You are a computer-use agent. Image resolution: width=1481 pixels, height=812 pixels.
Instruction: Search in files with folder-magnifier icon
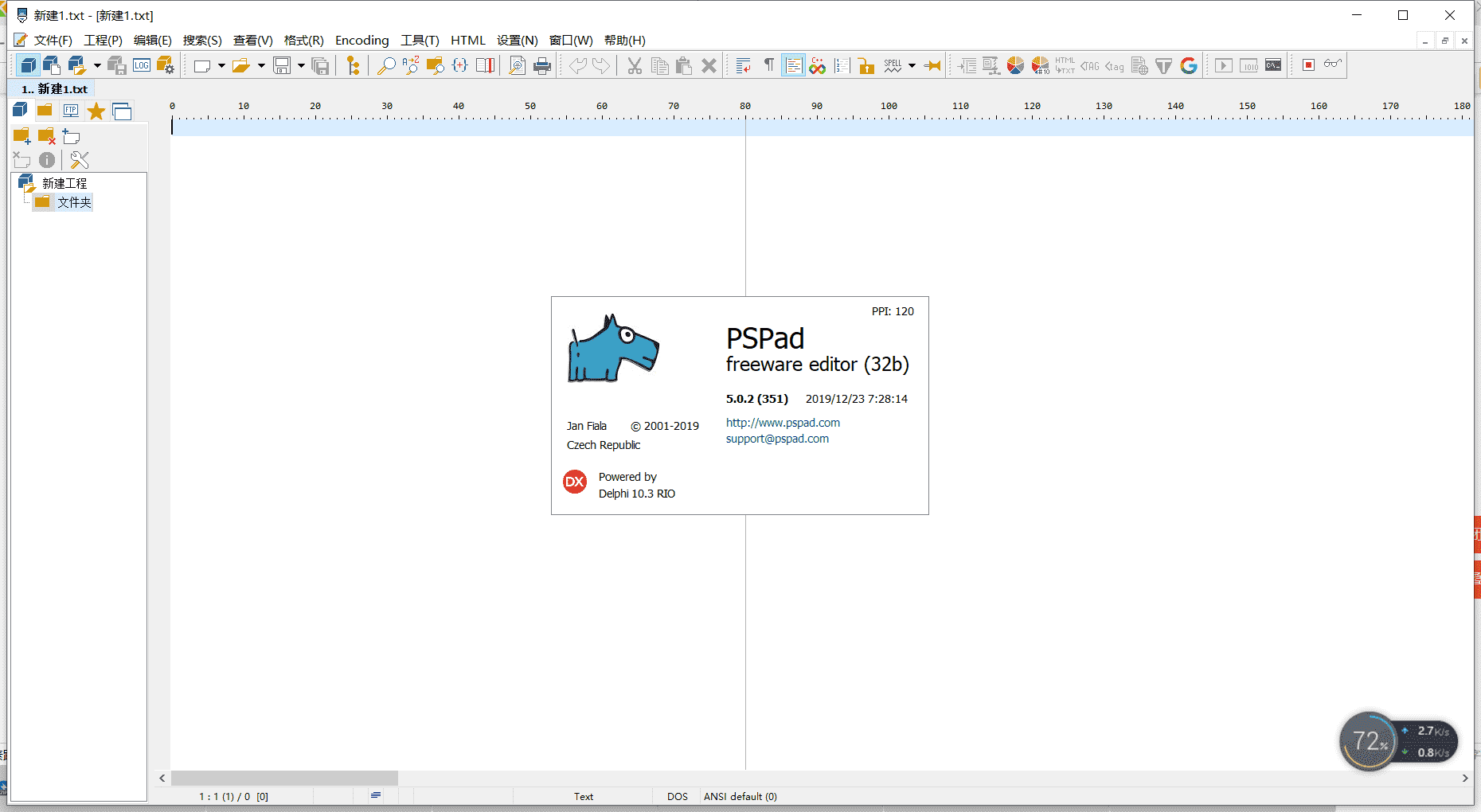pos(435,65)
